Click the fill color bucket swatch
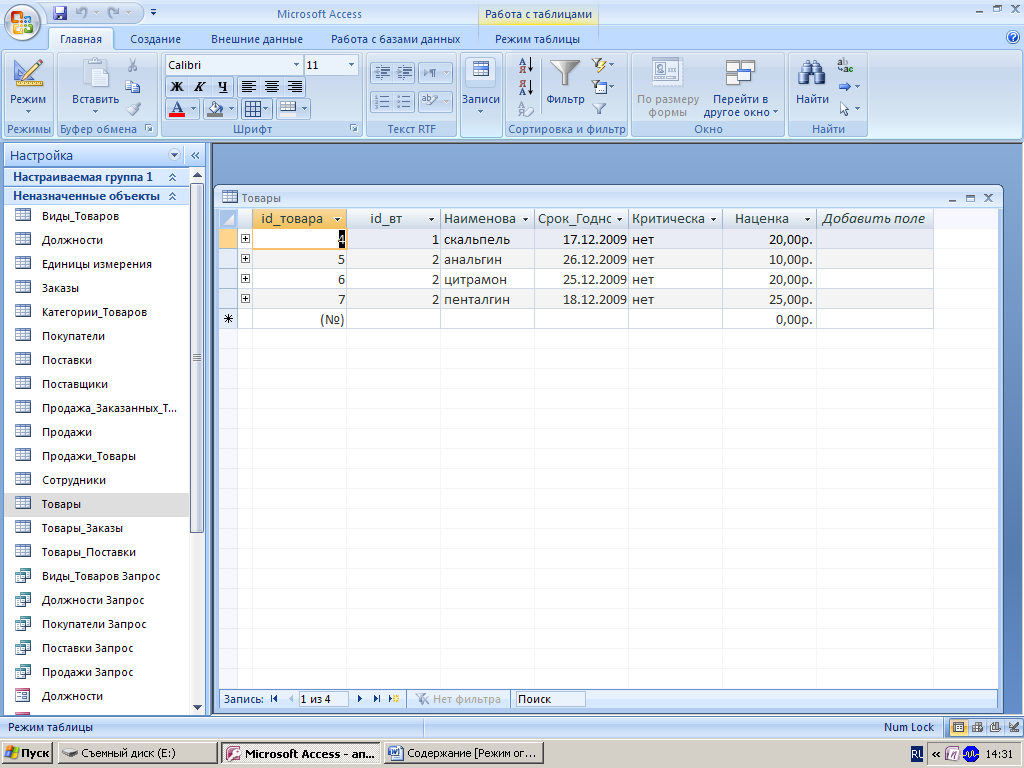Viewport: 1024px width, 768px height. (x=214, y=108)
